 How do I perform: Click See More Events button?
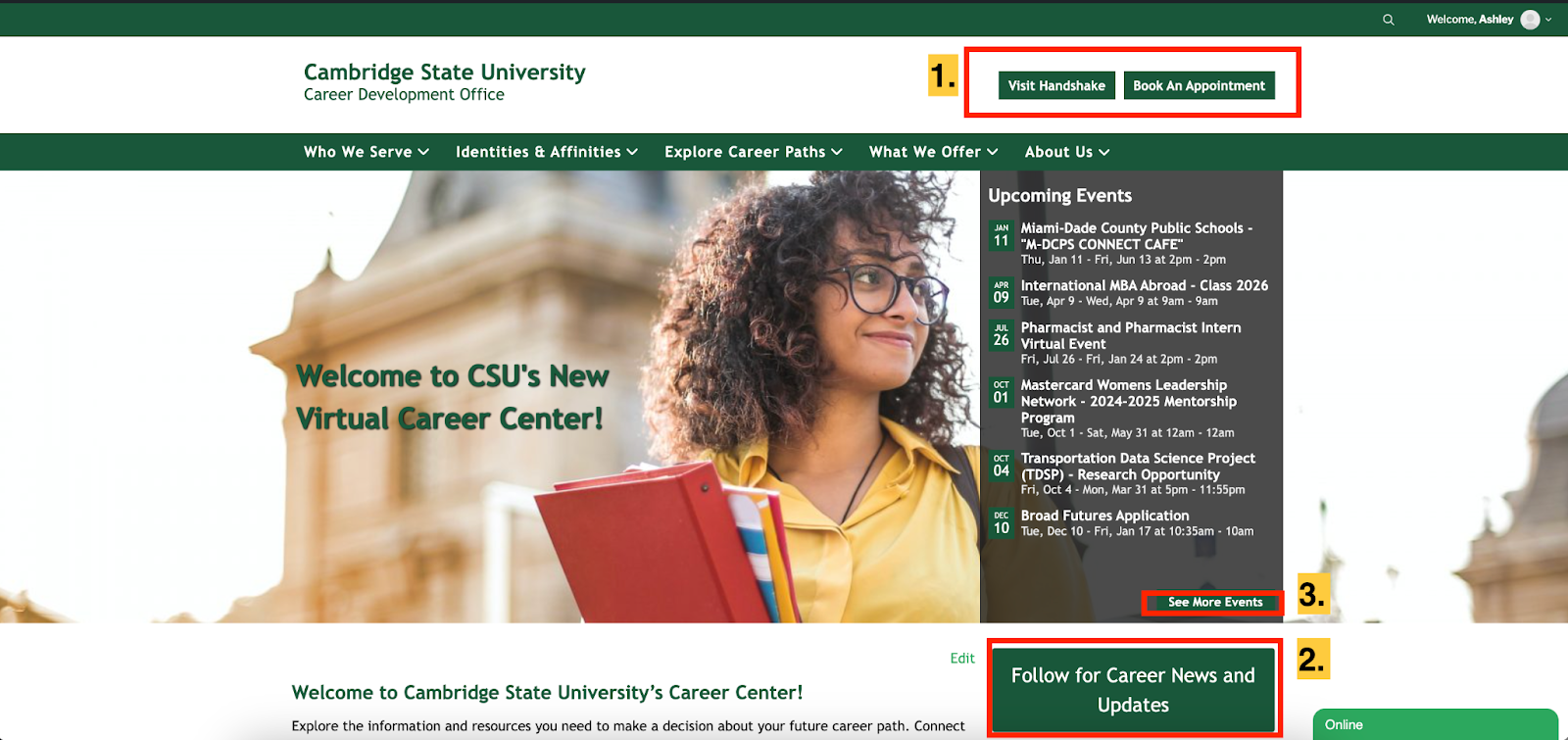coord(1214,602)
